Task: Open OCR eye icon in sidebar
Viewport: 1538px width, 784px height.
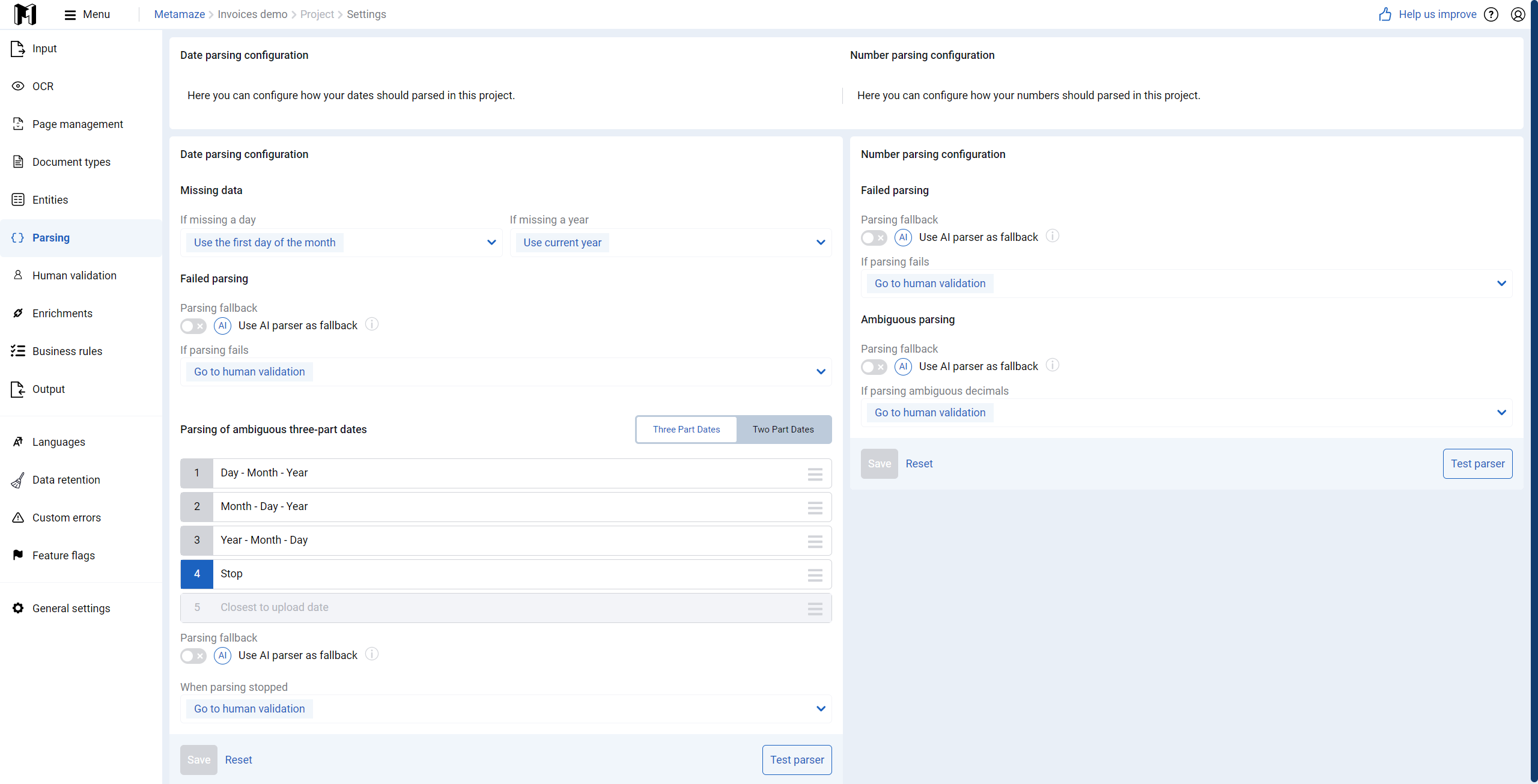Action: pyautogui.click(x=18, y=87)
